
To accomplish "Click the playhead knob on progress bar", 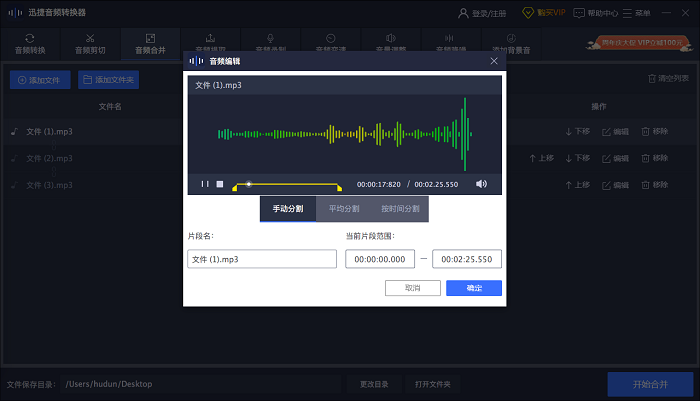I will [x=249, y=184].
